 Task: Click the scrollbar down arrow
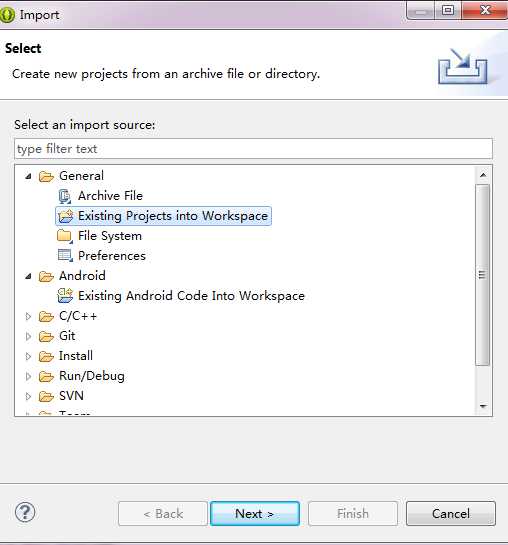[x=483, y=406]
